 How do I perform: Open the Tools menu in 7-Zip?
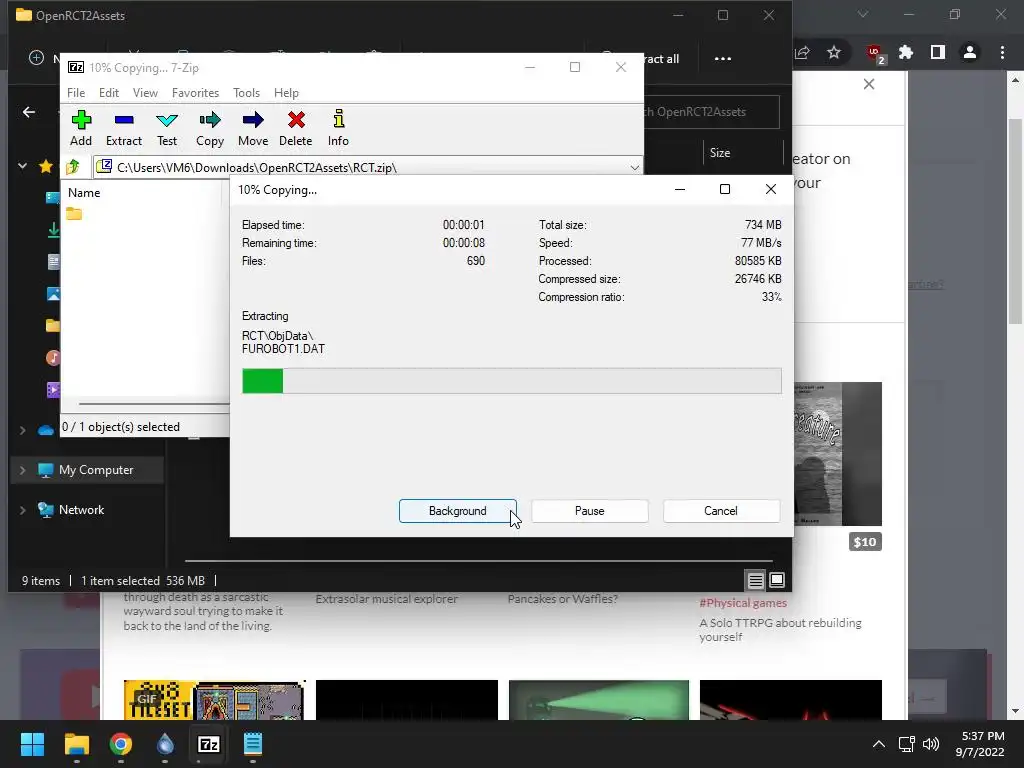(246, 93)
